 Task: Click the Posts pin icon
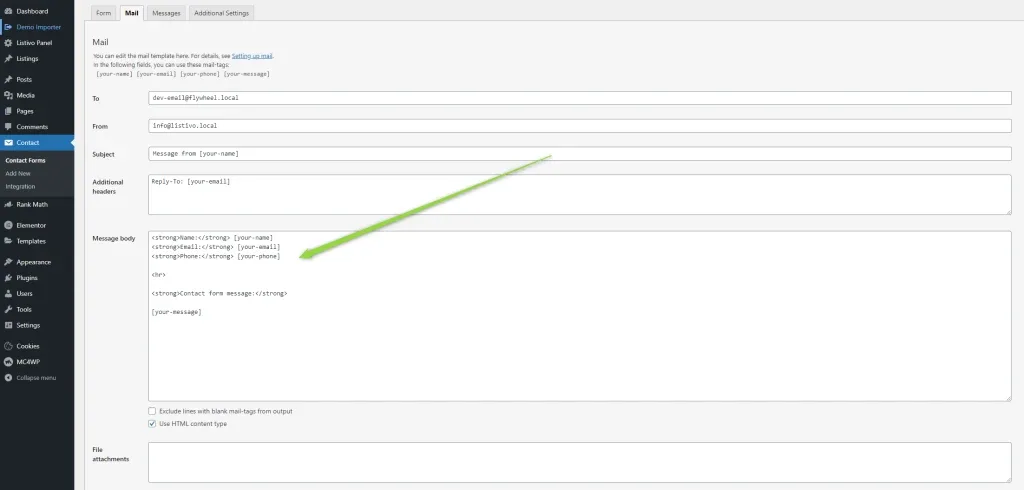8,80
